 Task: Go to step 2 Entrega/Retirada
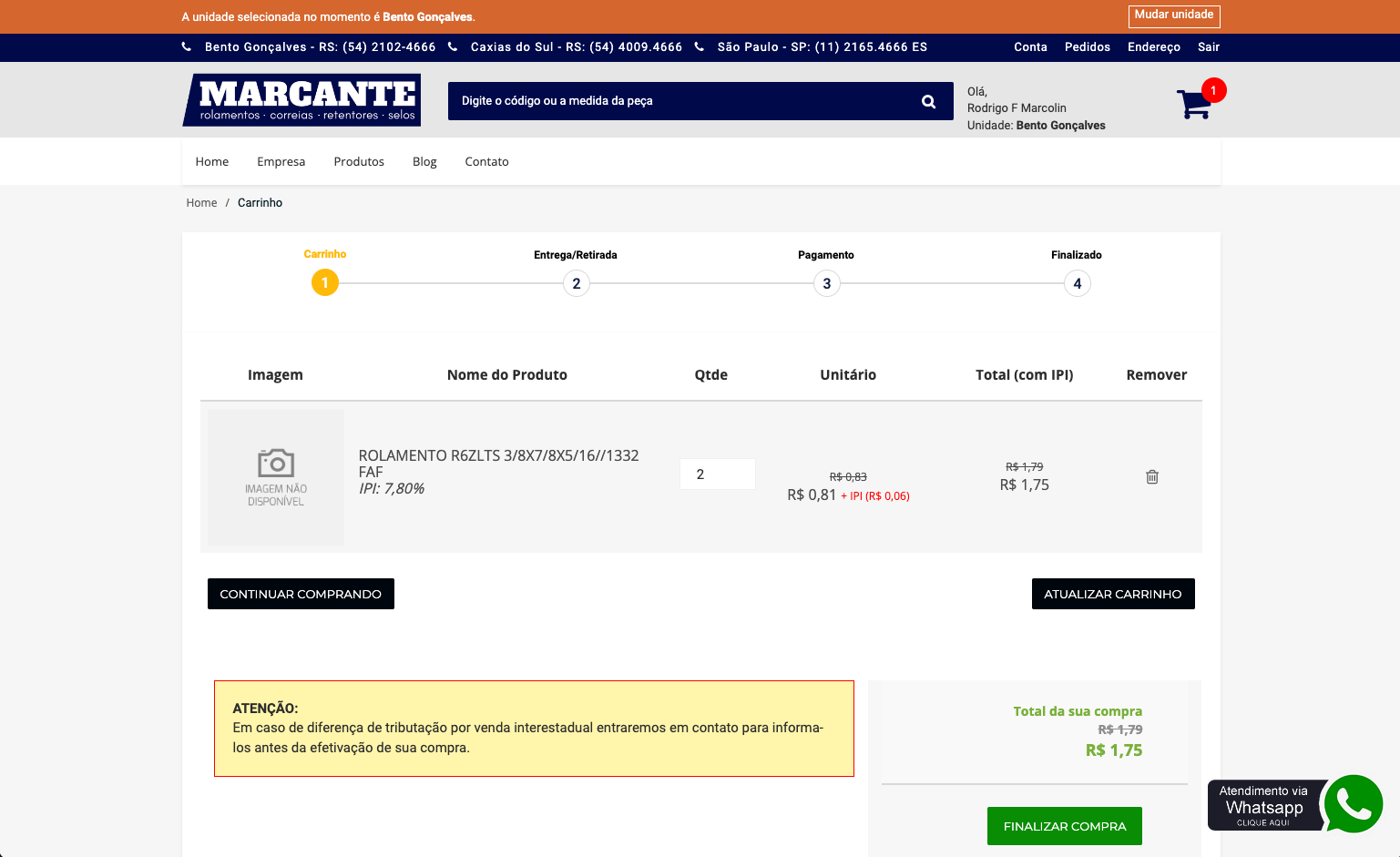pos(576,283)
